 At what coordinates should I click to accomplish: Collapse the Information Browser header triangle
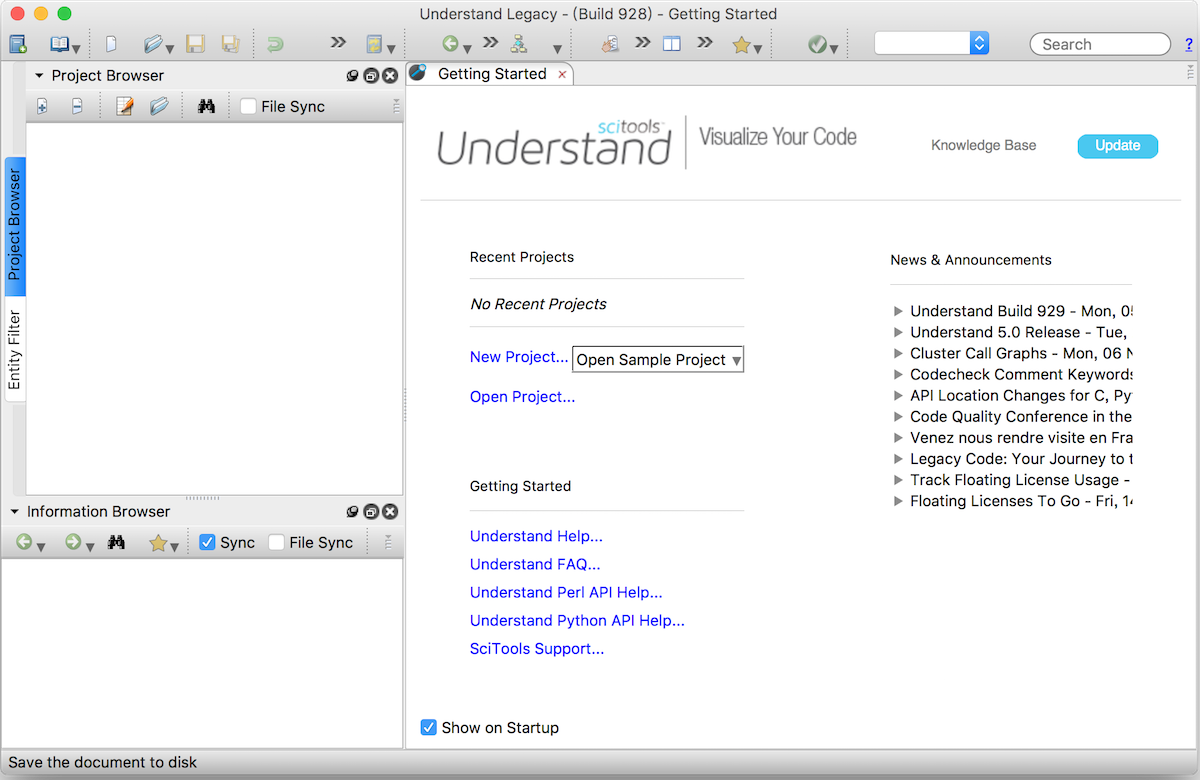click(14, 512)
